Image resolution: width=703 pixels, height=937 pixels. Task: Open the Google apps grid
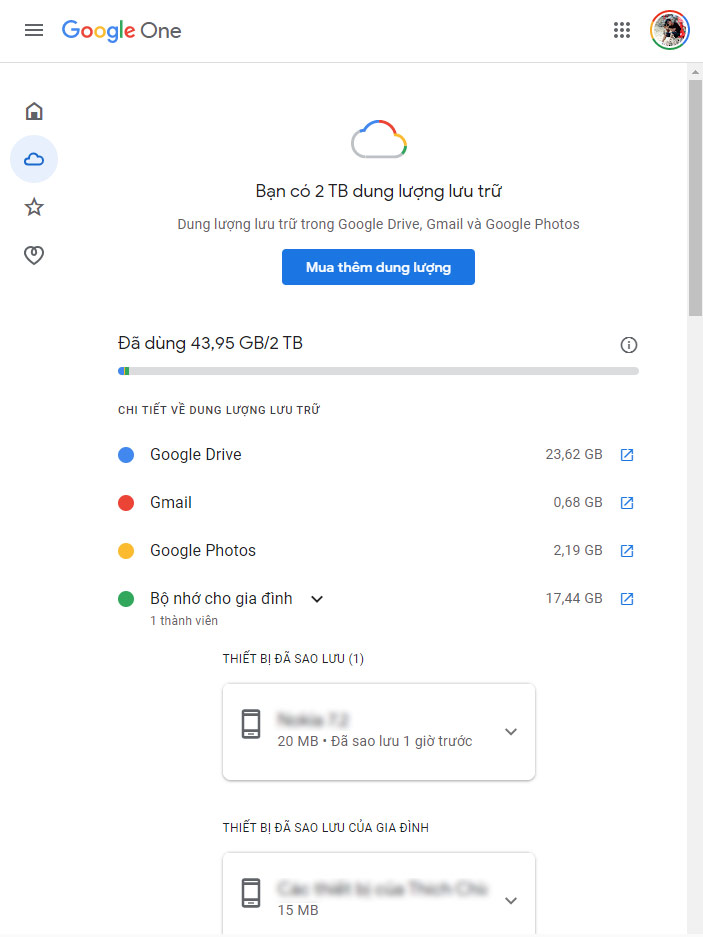[622, 30]
